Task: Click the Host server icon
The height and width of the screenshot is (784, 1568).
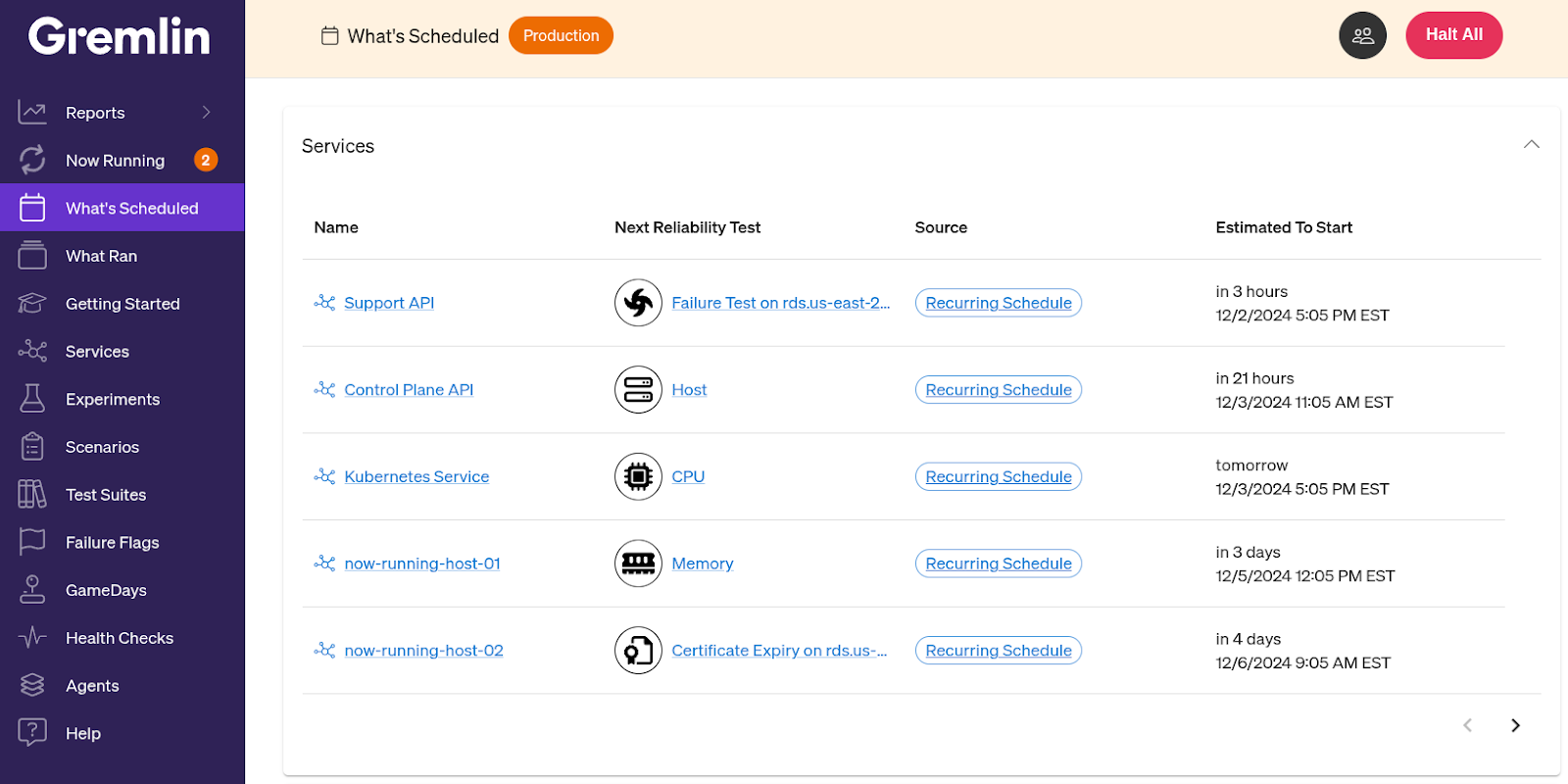Action: pyautogui.click(x=638, y=390)
